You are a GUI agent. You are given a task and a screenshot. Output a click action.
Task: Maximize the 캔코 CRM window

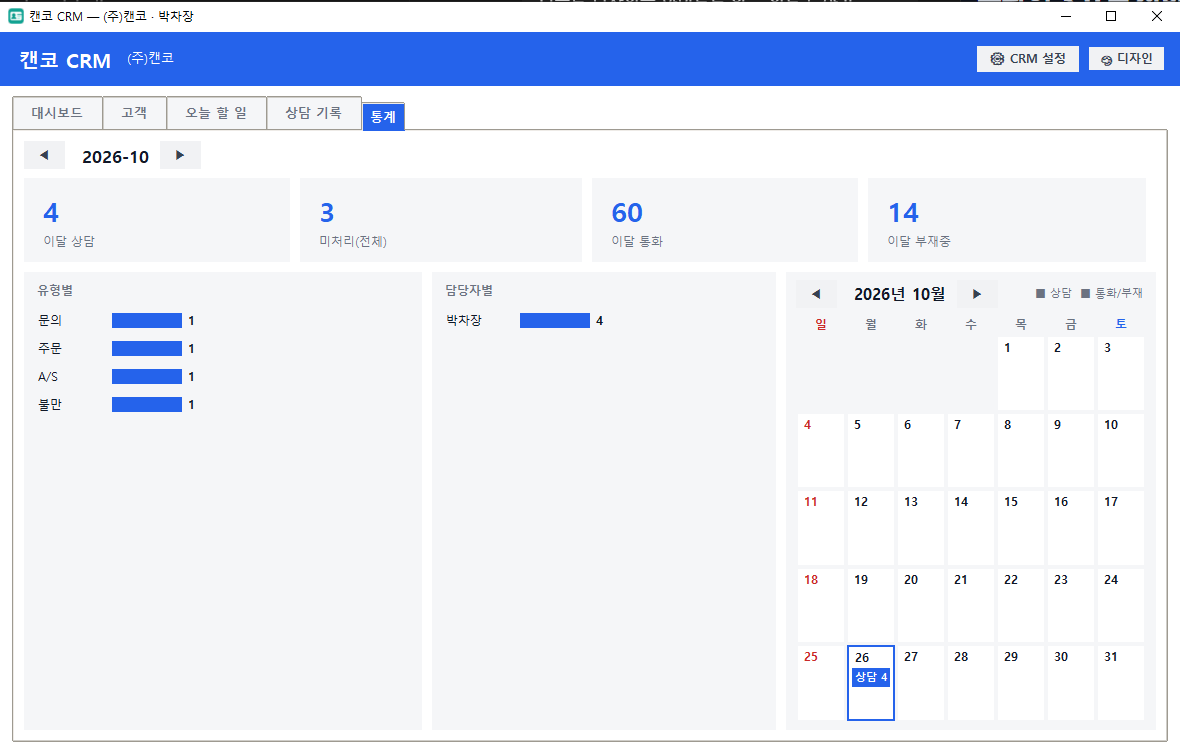pyautogui.click(x=1111, y=16)
